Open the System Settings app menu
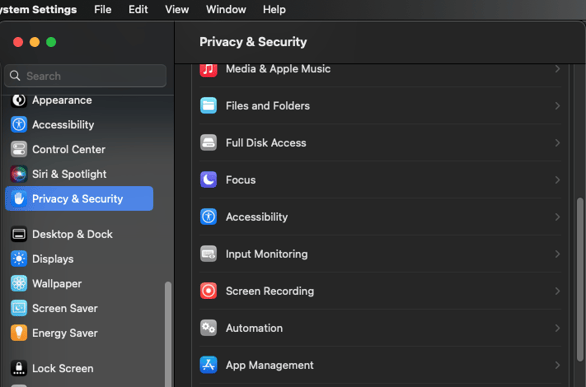Viewport: 586px width, 387px height. click(x=37, y=9)
